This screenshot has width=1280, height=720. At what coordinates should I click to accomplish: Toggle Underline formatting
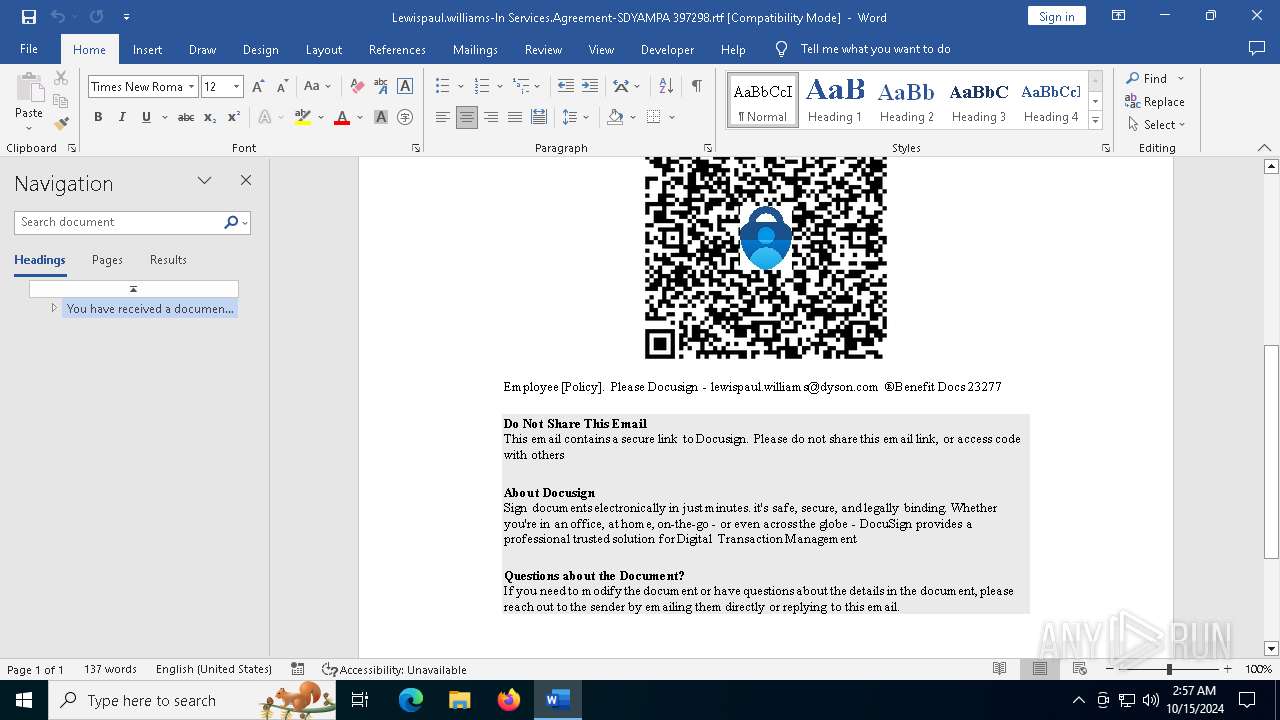pos(146,117)
